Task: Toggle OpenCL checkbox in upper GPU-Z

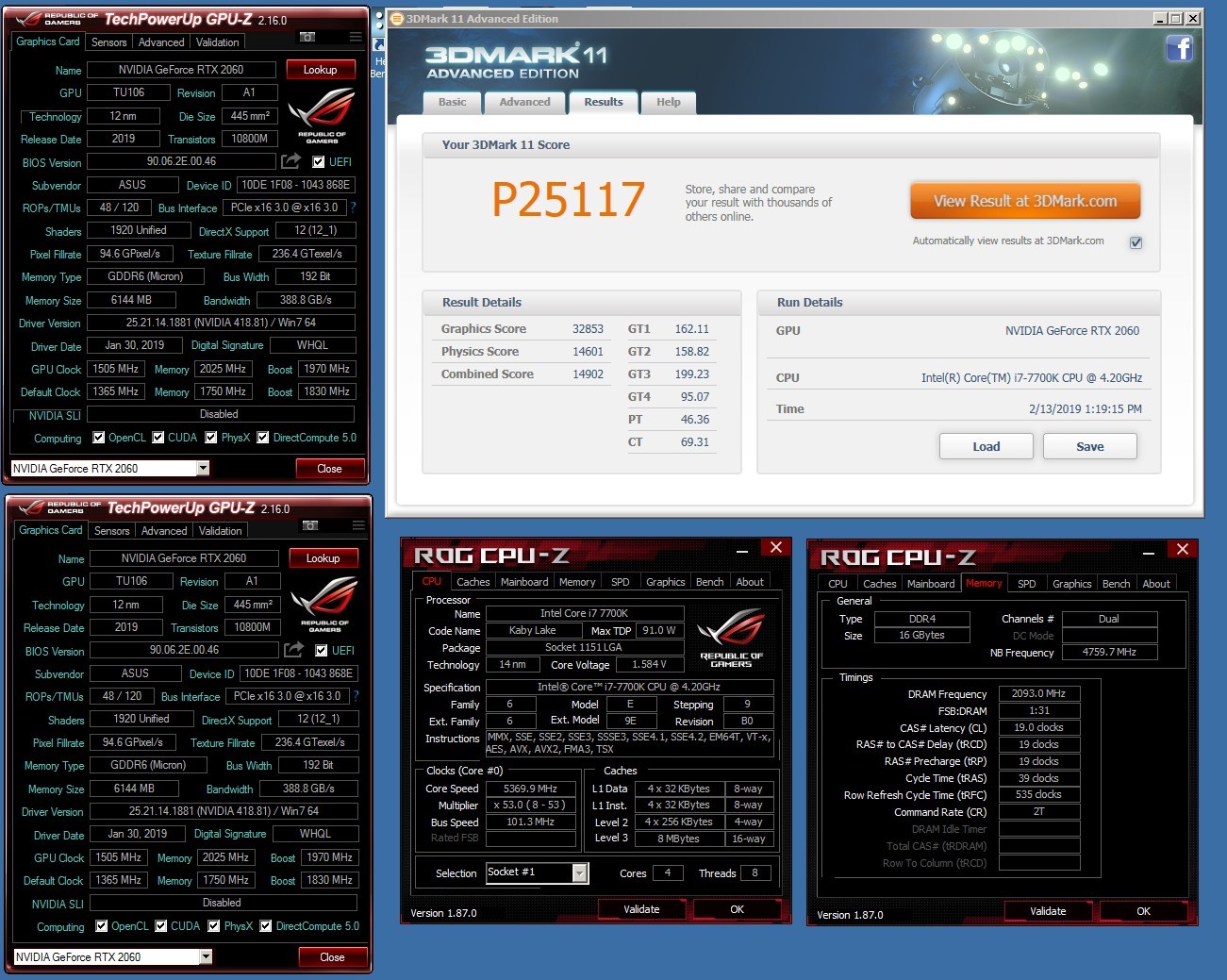Action: (99, 438)
